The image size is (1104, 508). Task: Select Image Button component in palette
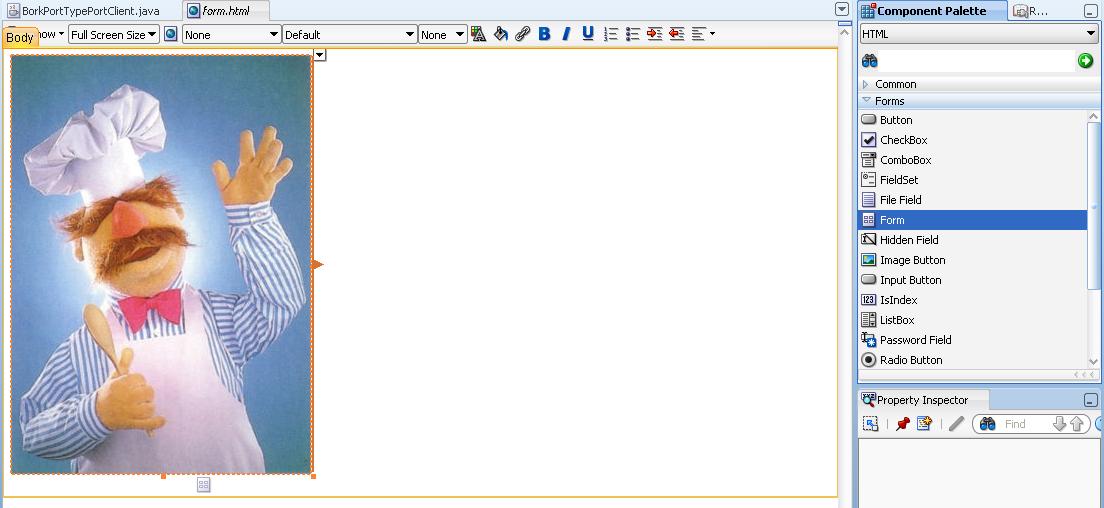coord(972,260)
